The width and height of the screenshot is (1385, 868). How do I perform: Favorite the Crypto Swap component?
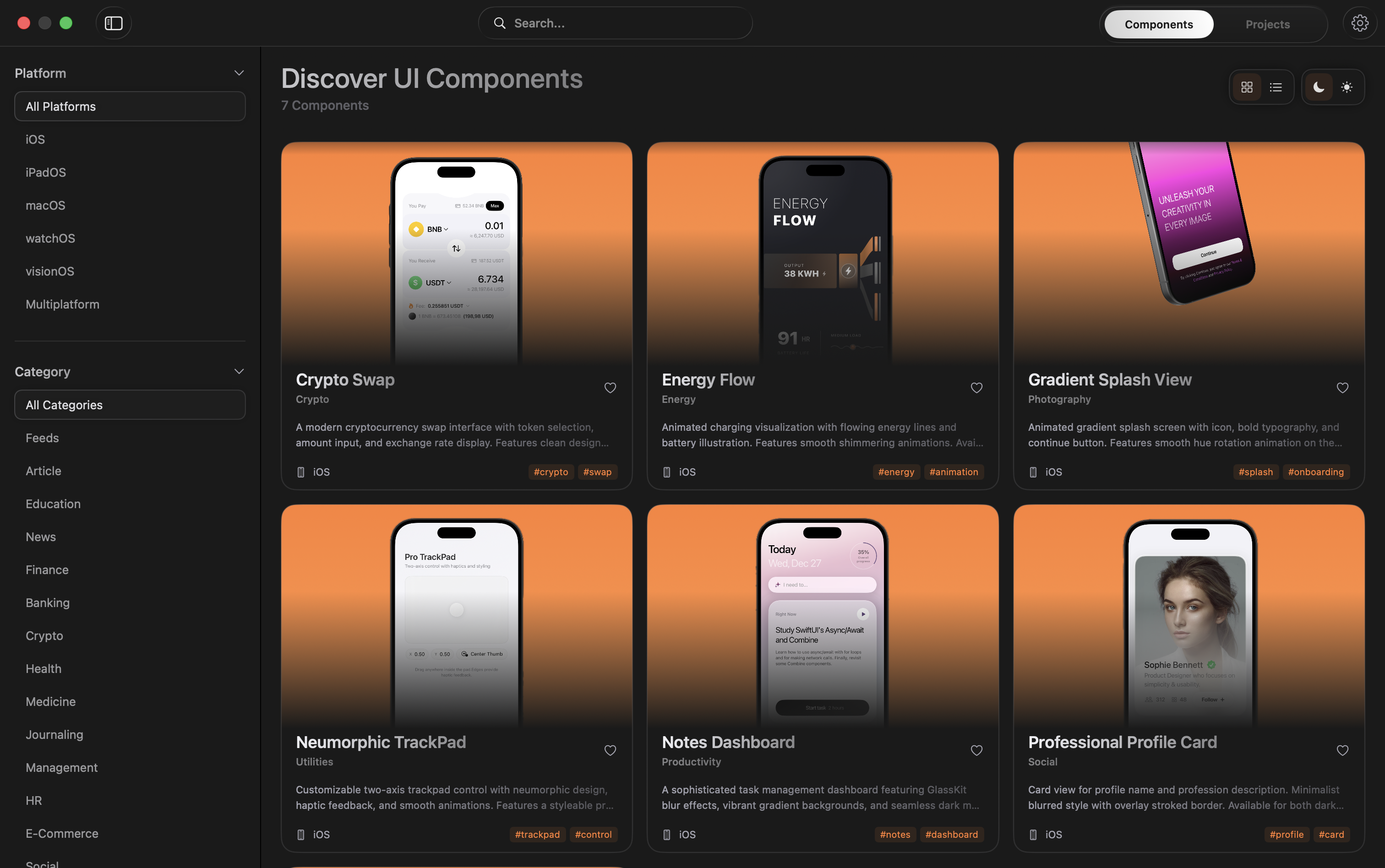pyautogui.click(x=611, y=387)
